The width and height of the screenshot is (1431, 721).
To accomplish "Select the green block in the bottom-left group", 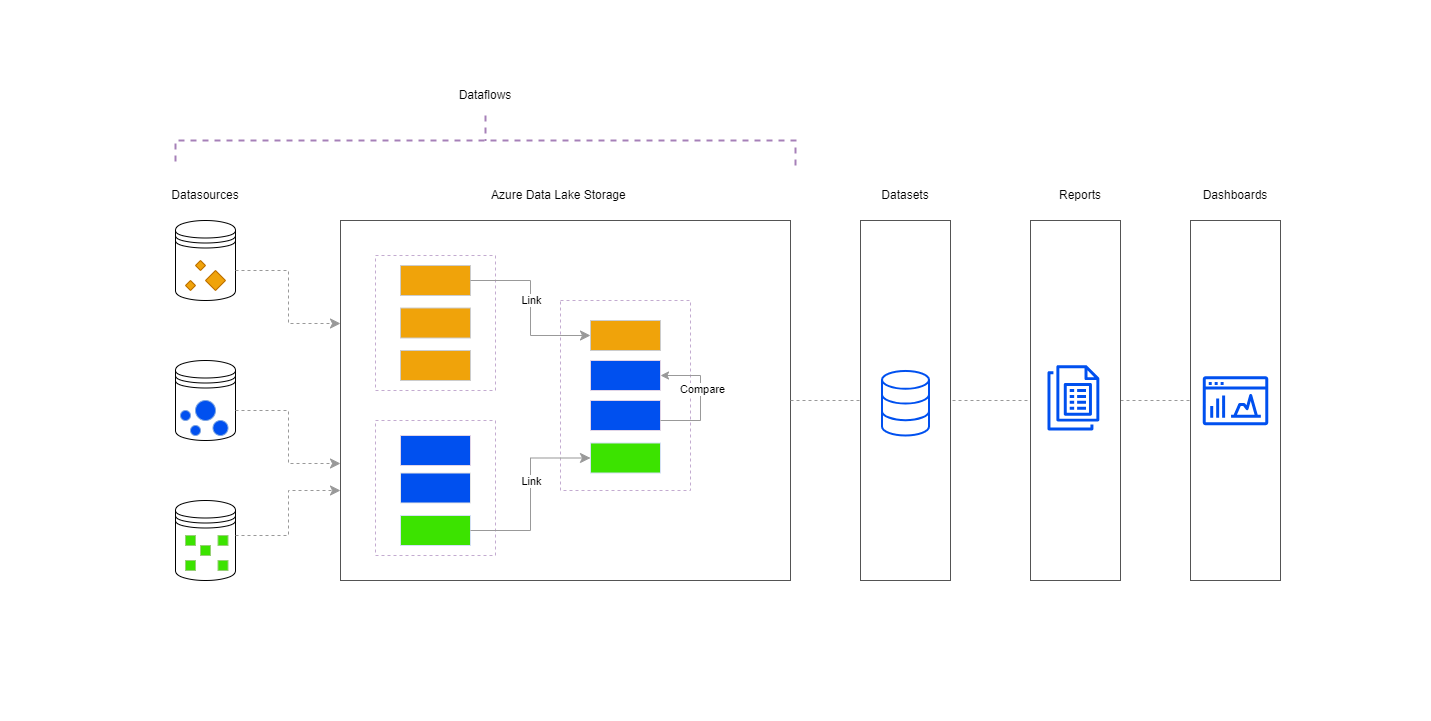I will pos(435,530).
